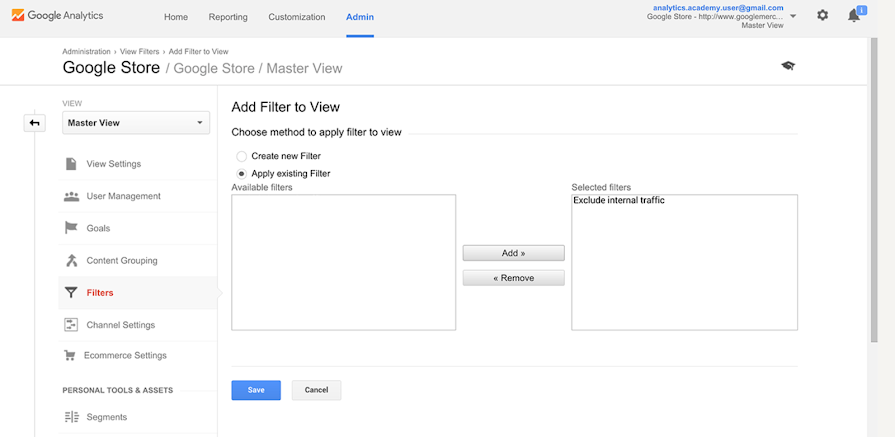Click the page vertical scrollbar
Image resolution: width=895 pixels, height=437 pixels.
coord(874,188)
